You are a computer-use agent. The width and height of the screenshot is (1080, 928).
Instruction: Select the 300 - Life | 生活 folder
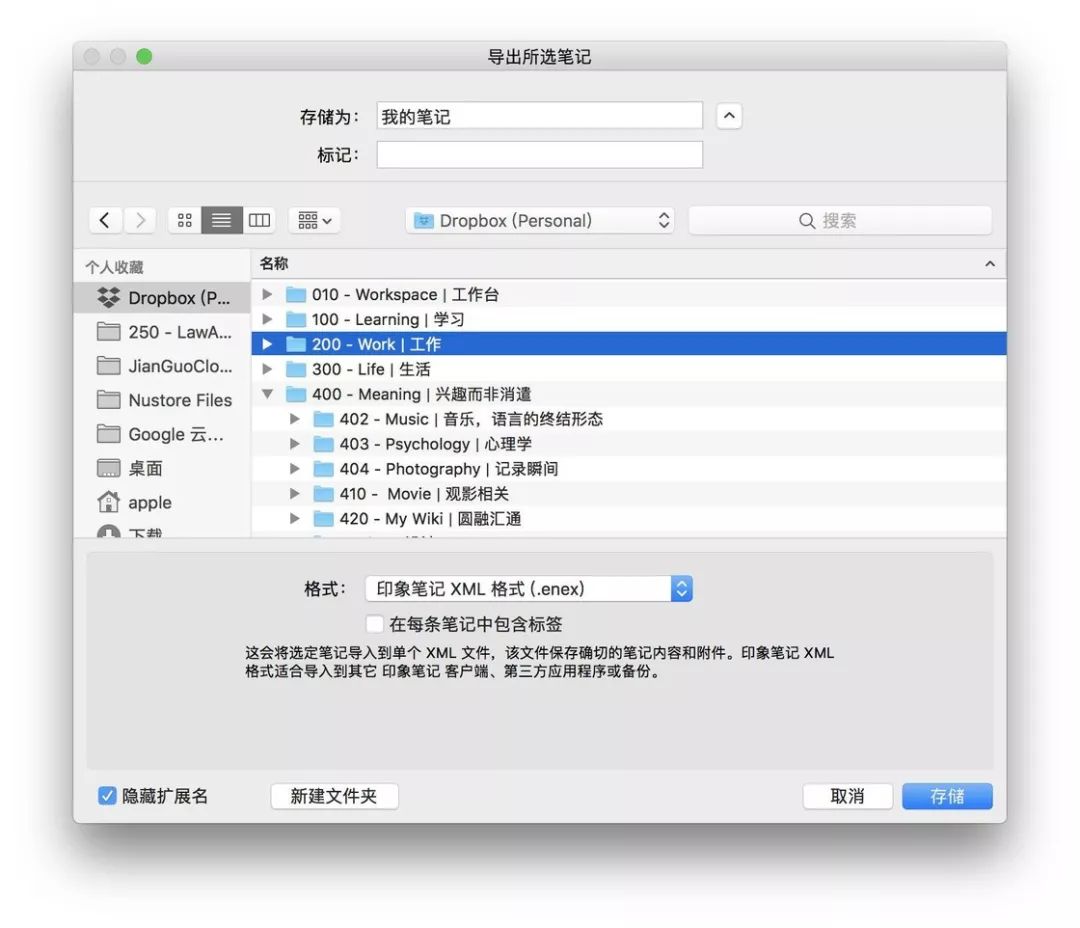tap(629, 369)
